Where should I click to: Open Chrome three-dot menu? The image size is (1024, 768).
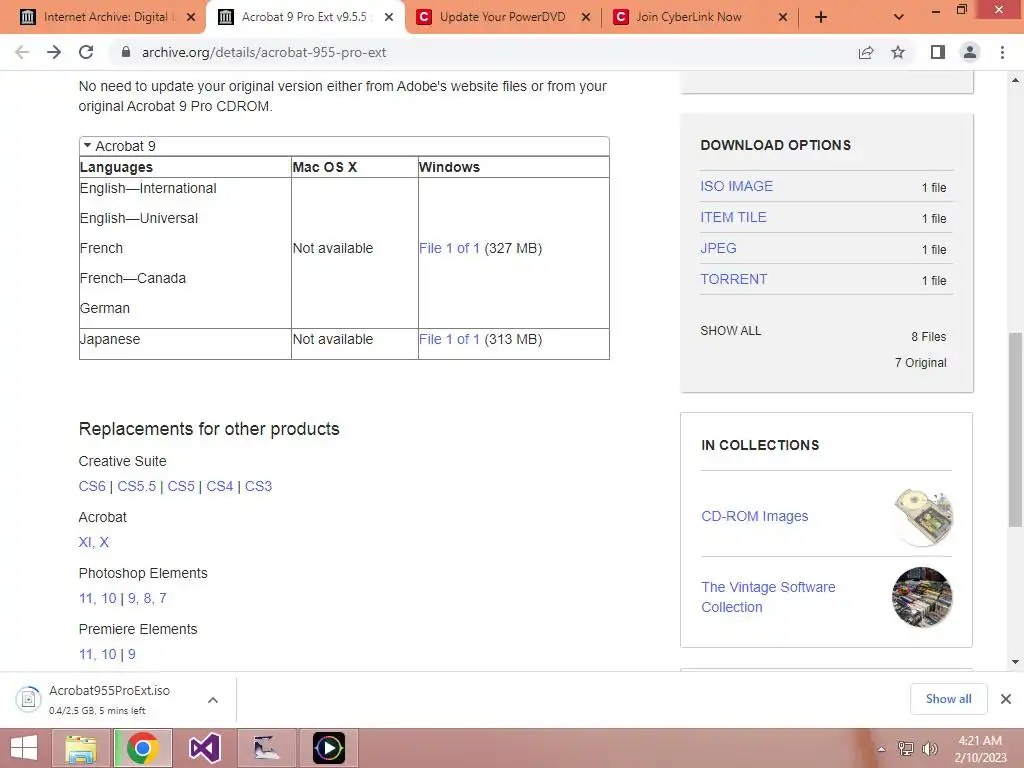(1002, 52)
